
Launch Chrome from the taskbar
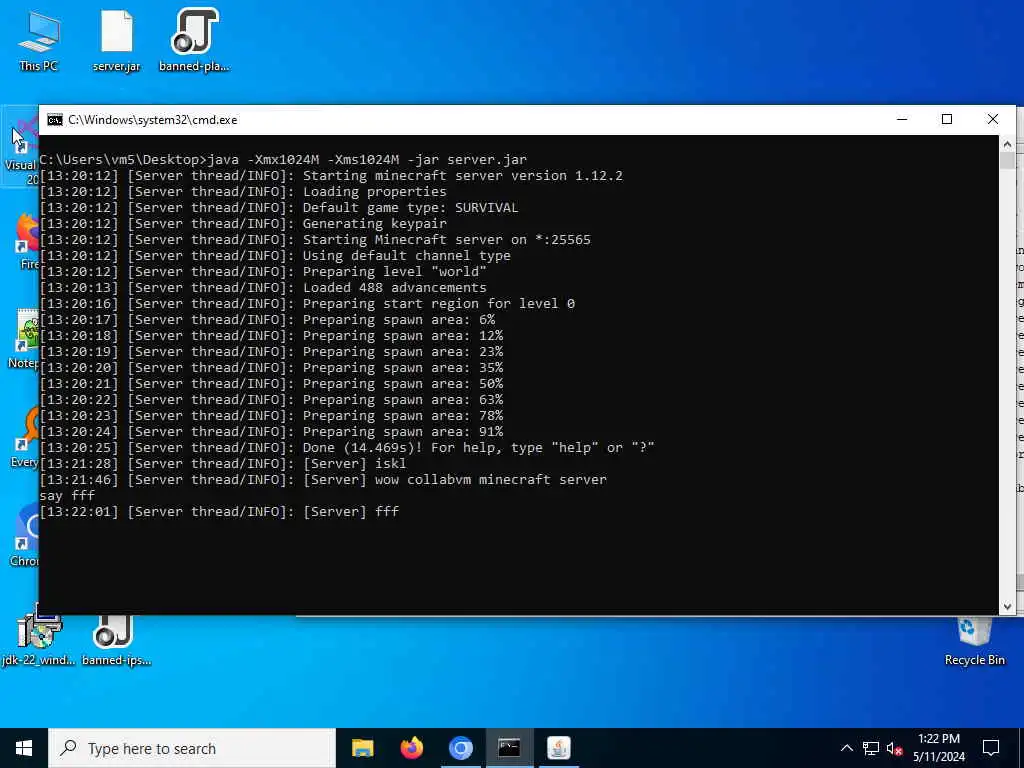pyautogui.click(x=460, y=748)
